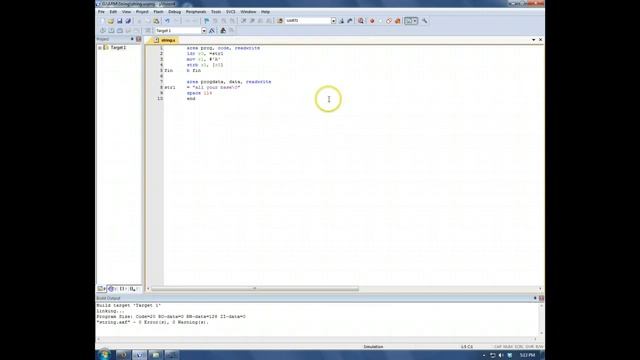Click the Find in Files icon
640x360 pixels.
[x=280, y=21]
